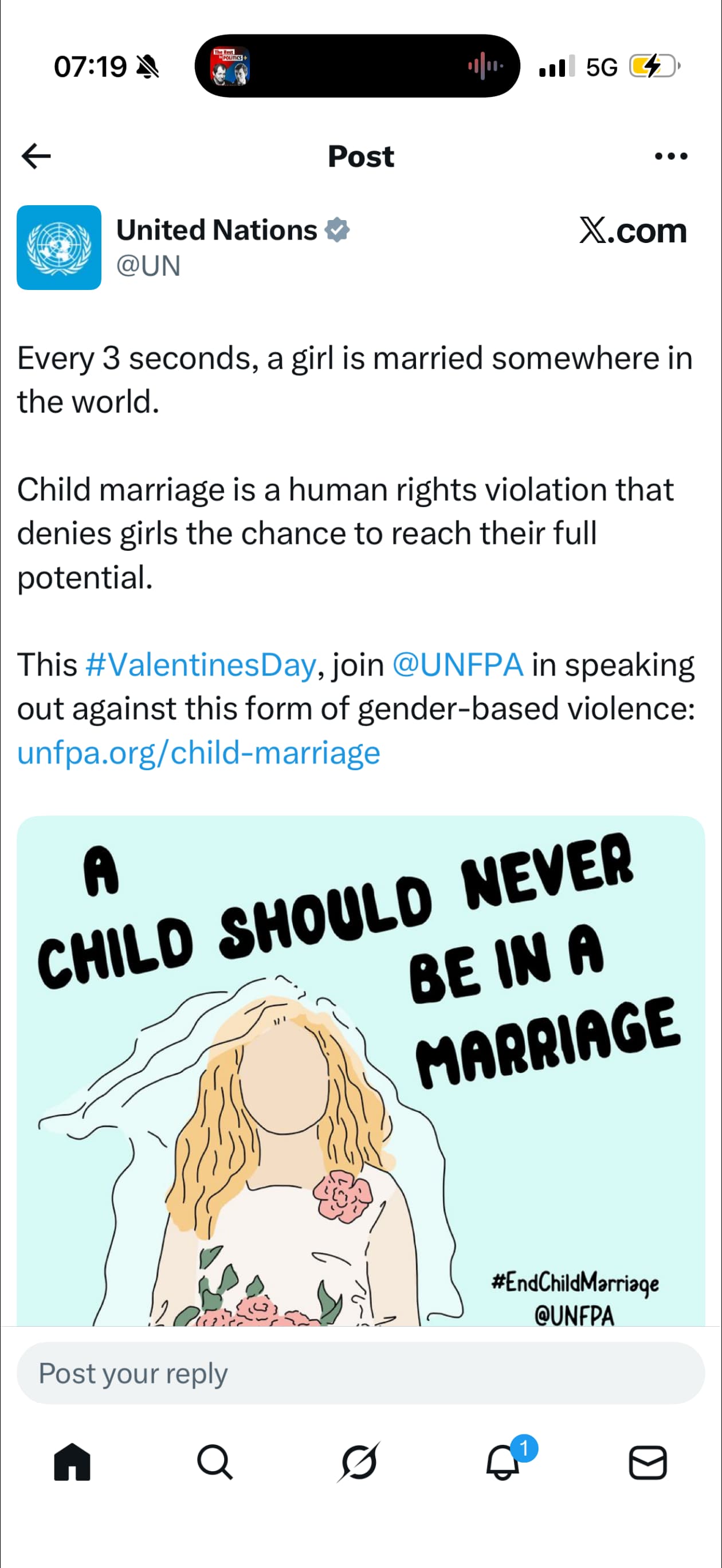Screen dimensions: 722x1568
Task: Tap the back arrow
Action: tap(37, 156)
